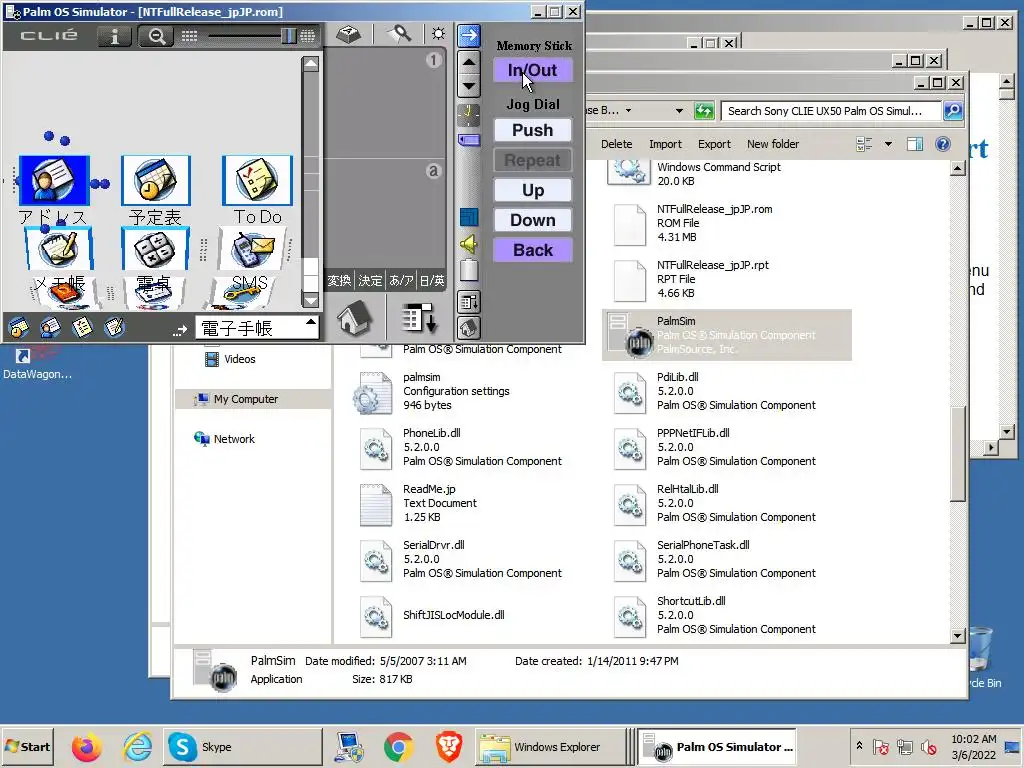The width and height of the screenshot is (1024, 768).
Task: Click the small menu icon in status column
Action: tap(469, 302)
